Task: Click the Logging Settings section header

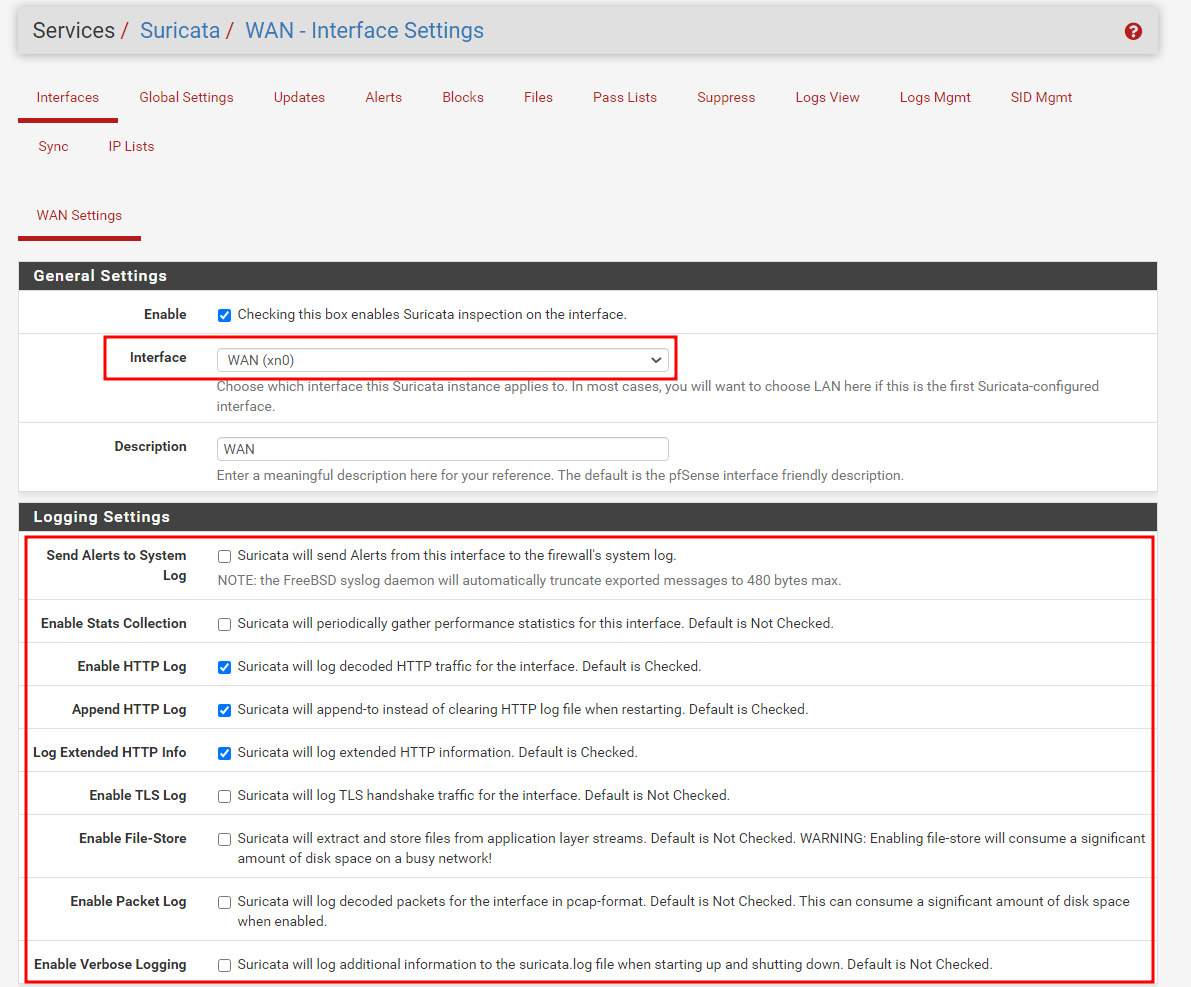Action: tap(587, 517)
